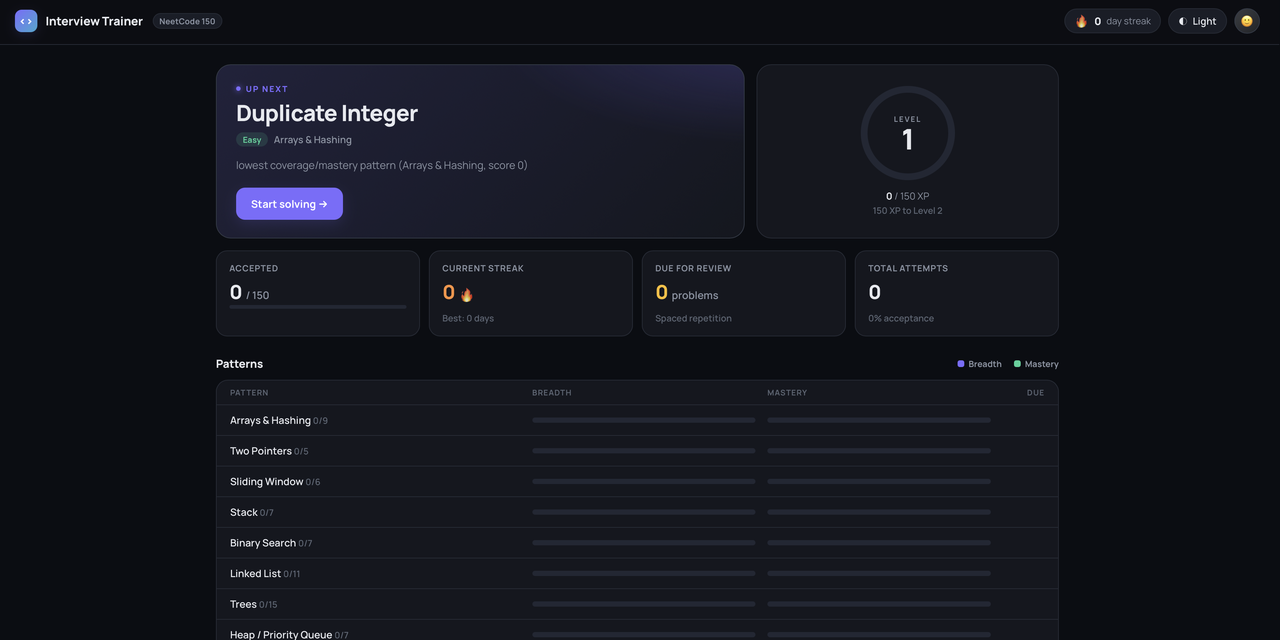Click the NeetCode 150 badge
Screen dimensions: 1280x640
187,21
